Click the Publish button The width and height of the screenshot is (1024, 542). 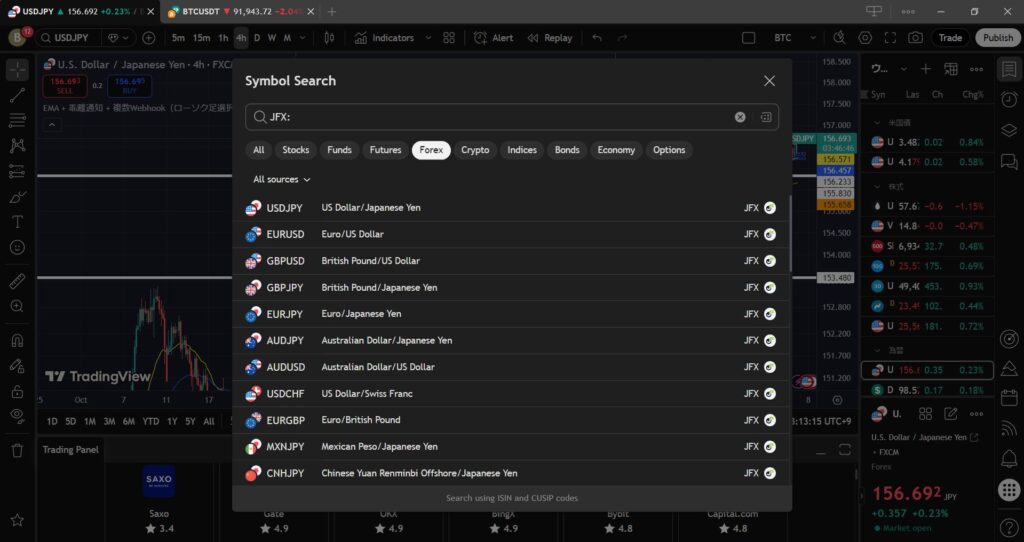tap(997, 38)
